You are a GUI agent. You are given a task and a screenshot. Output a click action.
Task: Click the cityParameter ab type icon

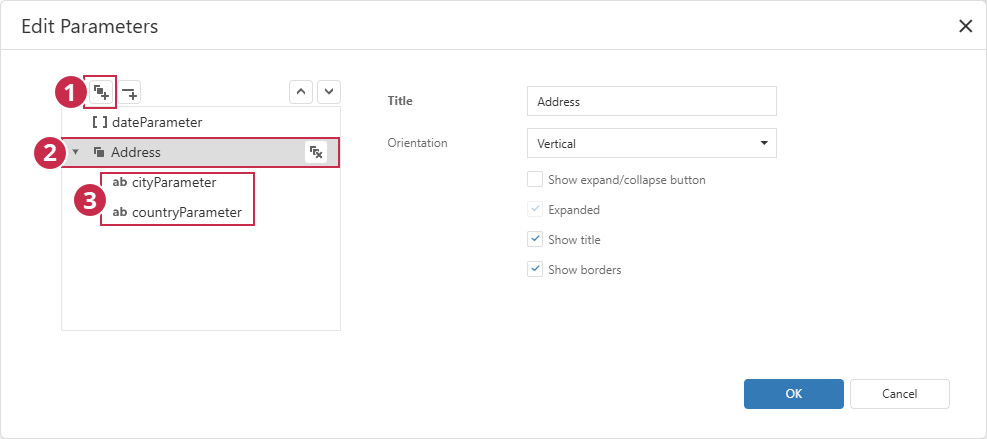point(120,183)
